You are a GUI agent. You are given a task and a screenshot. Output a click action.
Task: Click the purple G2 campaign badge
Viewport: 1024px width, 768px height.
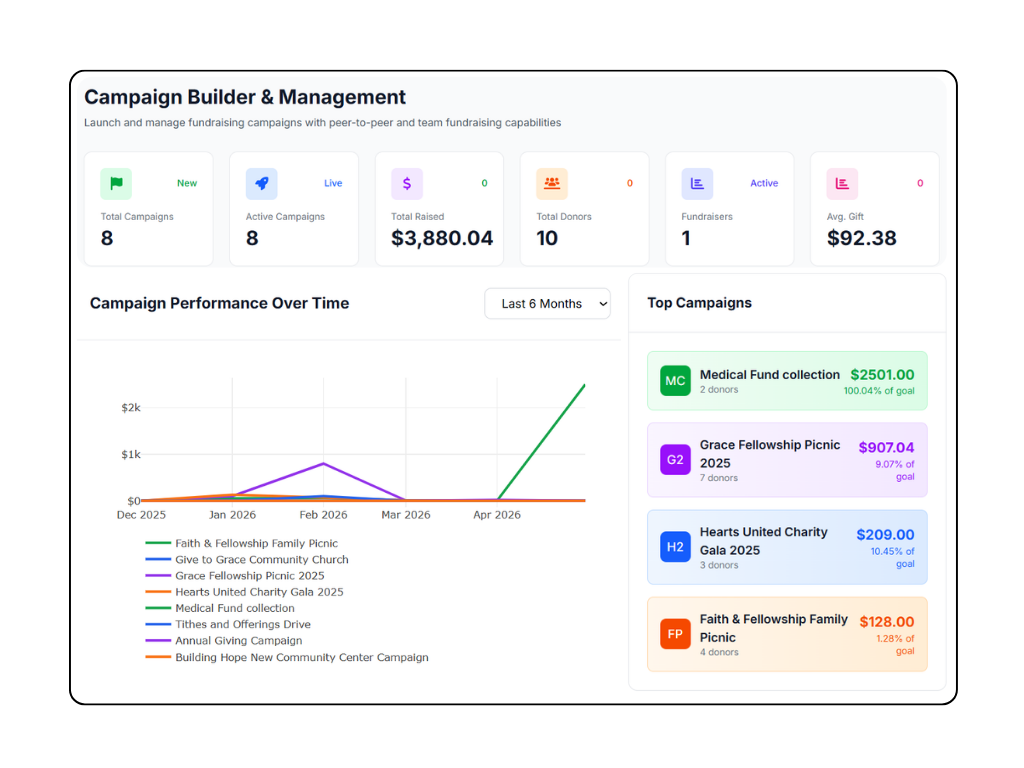tap(675, 460)
